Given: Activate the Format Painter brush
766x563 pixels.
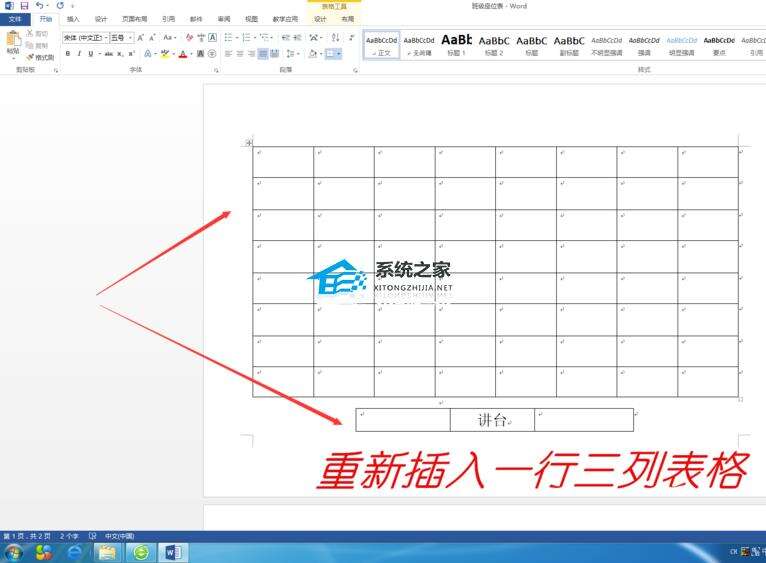Looking at the screenshot, I should pyautogui.click(x=30, y=57).
